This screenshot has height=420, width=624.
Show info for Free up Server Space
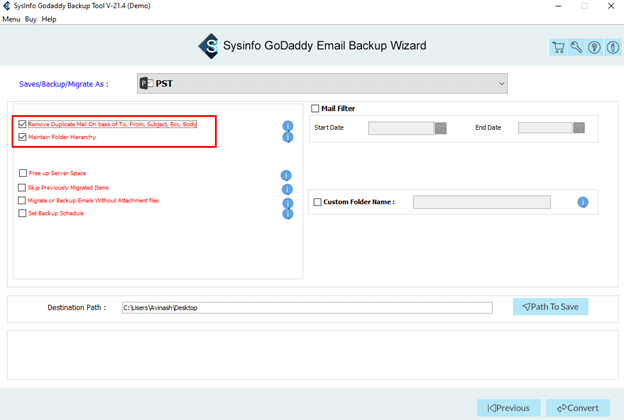click(x=286, y=175)
